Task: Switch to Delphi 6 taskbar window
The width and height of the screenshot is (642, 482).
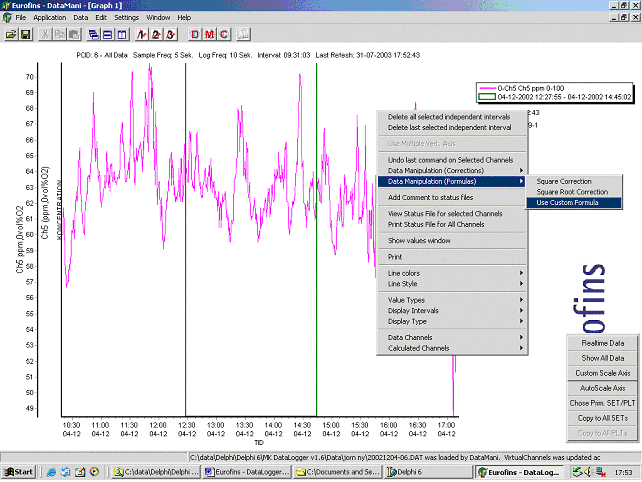Action: tap(428, 472)
